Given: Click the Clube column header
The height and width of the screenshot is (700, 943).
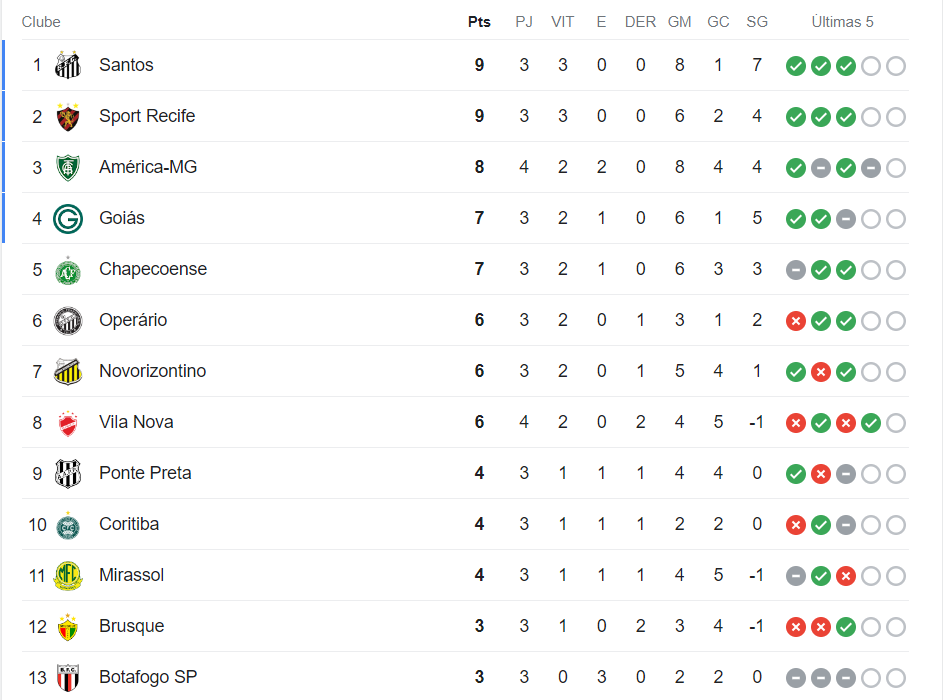Looking at the screenshot, I should tap(41, 22).
